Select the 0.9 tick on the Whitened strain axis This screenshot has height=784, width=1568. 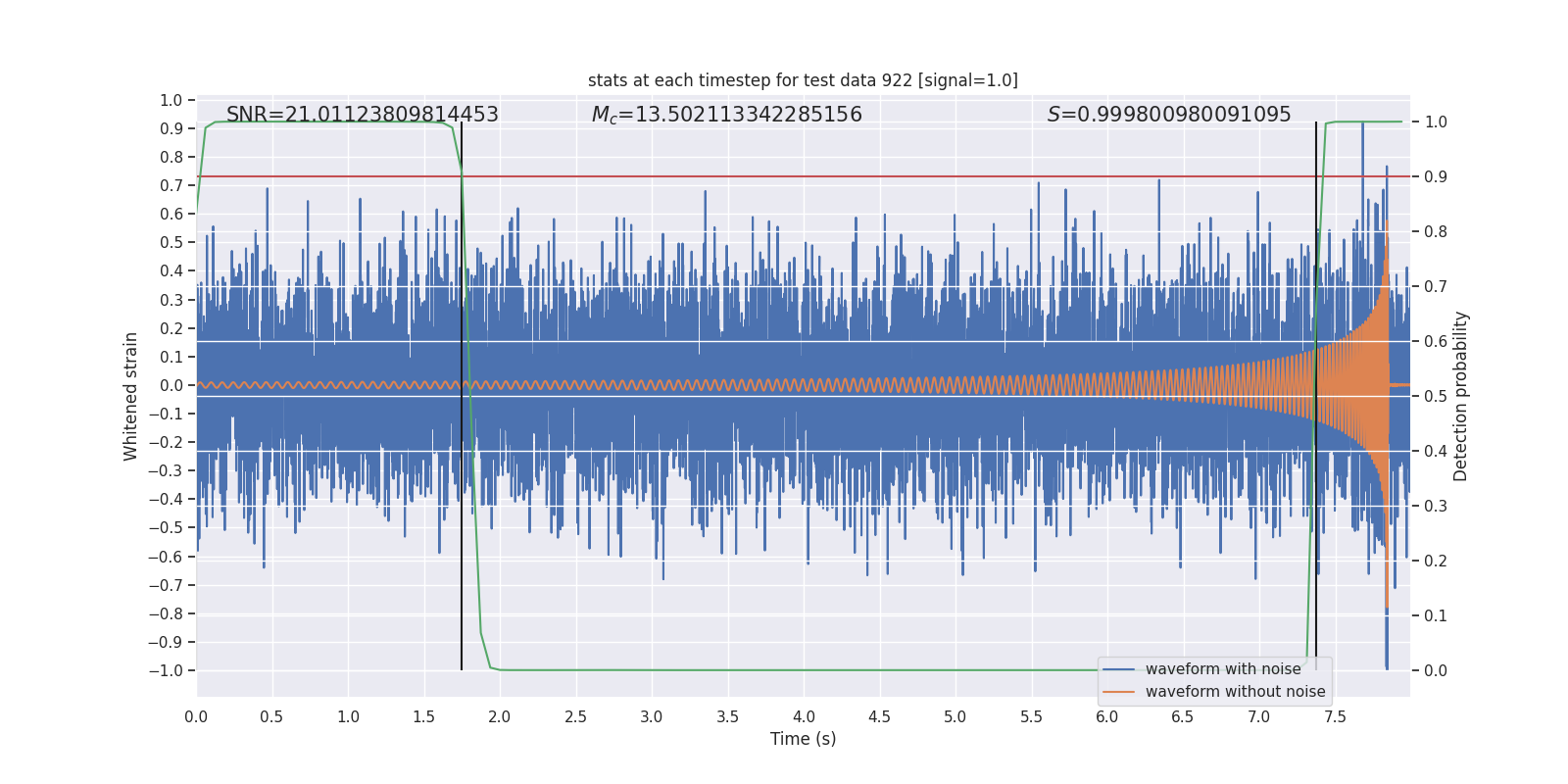[x=171, y=128]
